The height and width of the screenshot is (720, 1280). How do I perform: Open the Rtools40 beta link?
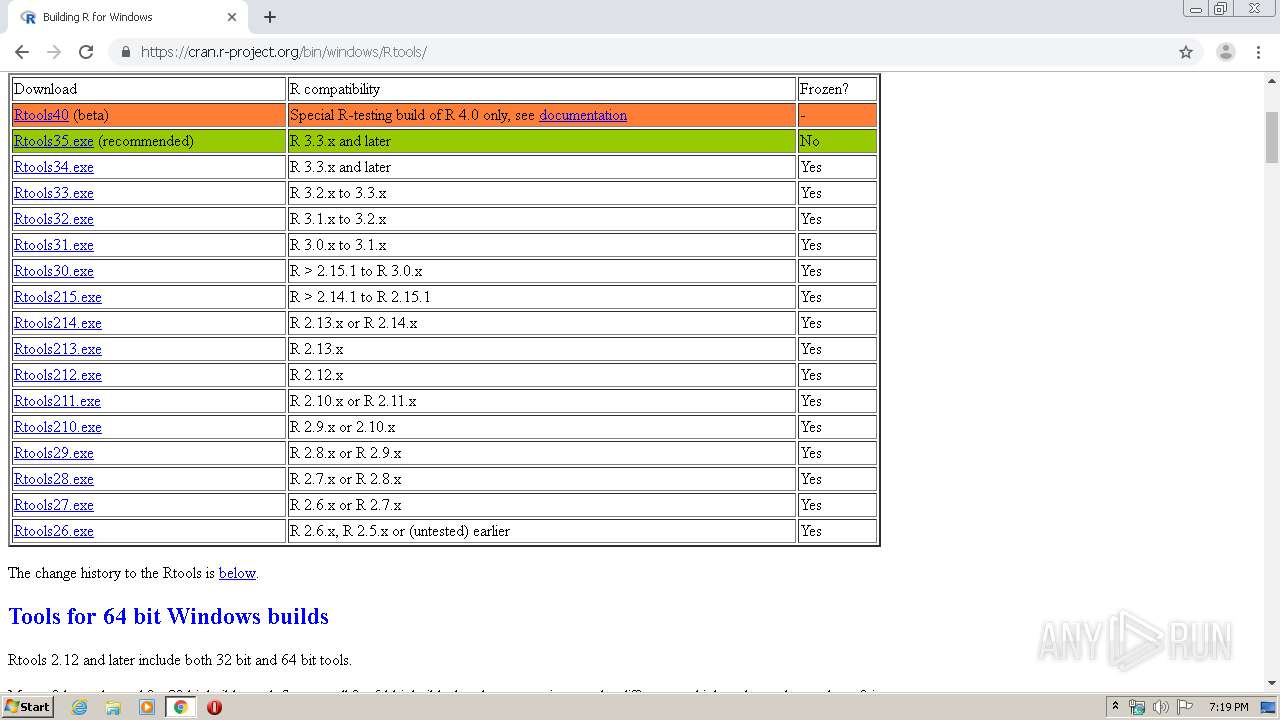(x=41, y=115)
